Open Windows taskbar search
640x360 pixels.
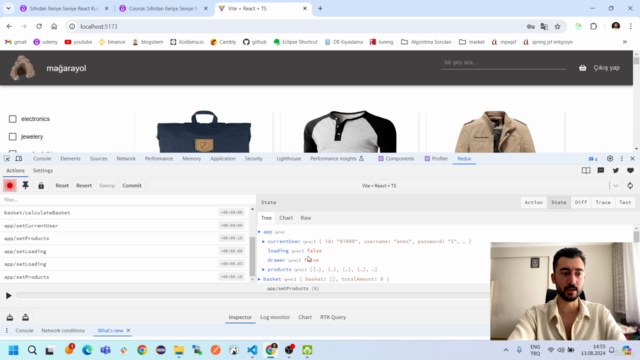32,350
